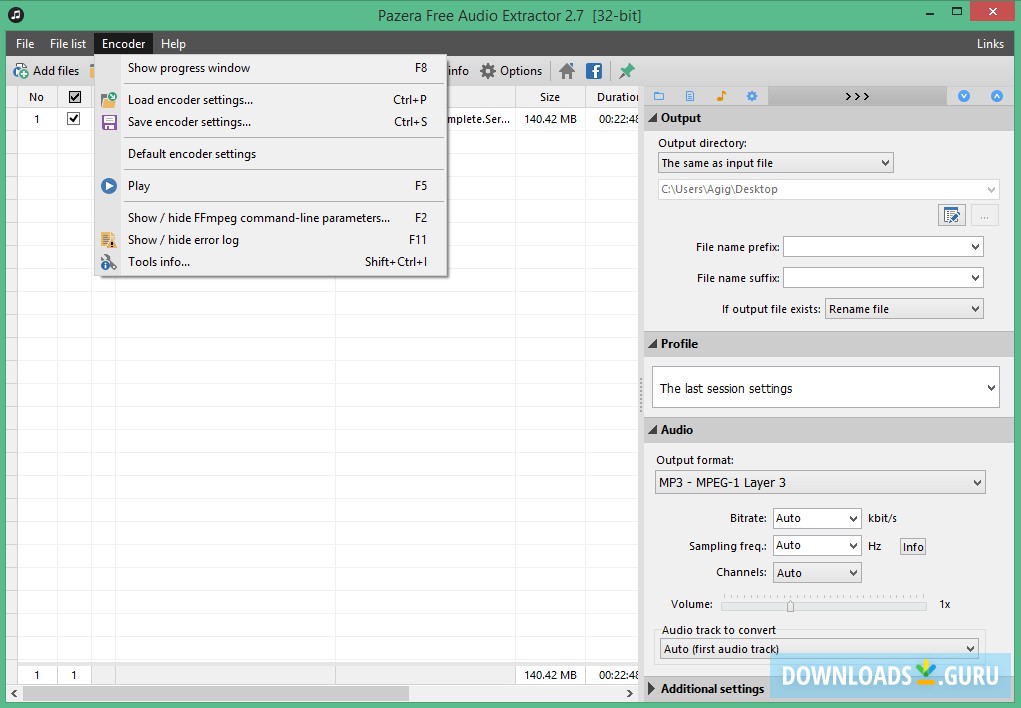The height and width of the screenshot is (708, 1021).
Task: Click the Info button beside sampling frequency
Action: pyautogui.click(x=912, y=546)
